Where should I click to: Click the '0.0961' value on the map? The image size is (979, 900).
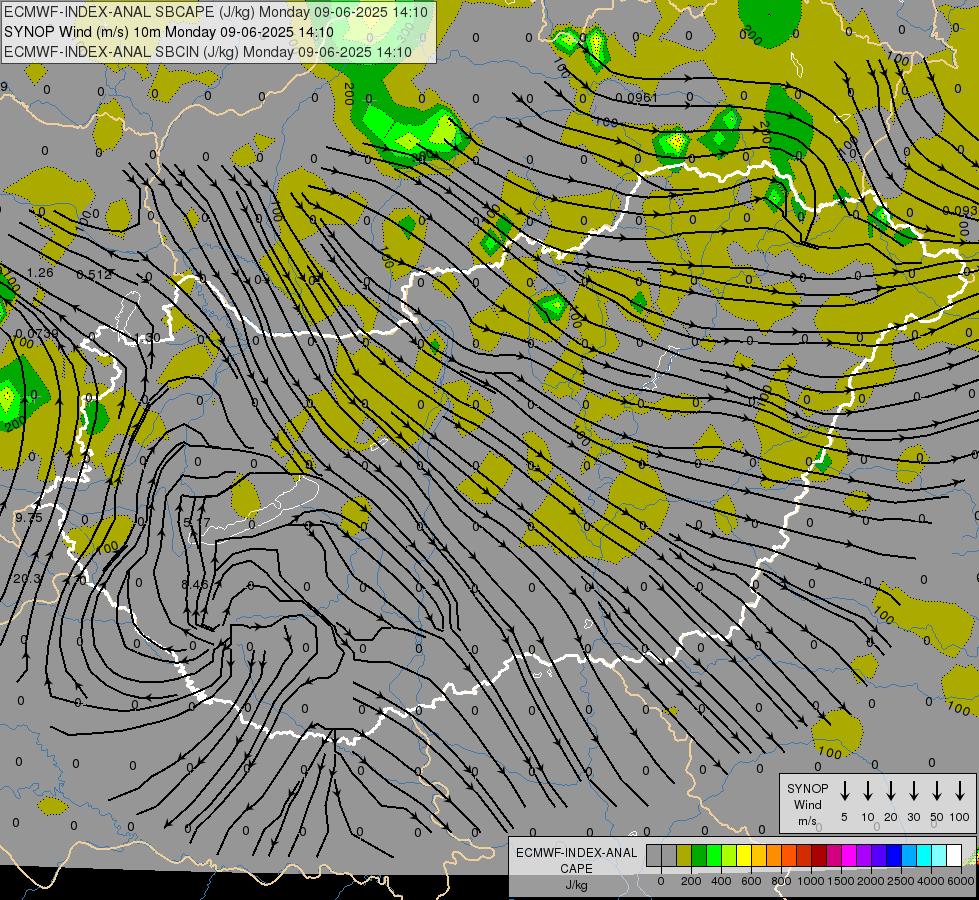636,97
